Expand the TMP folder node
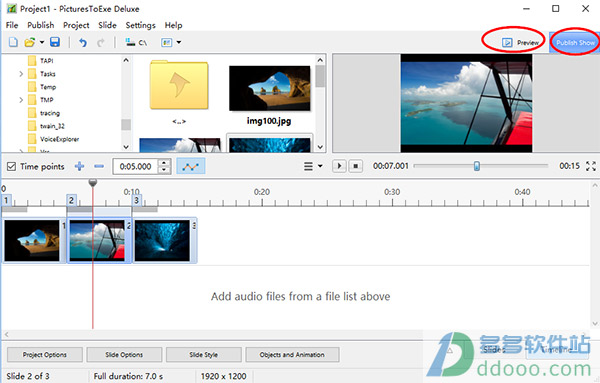 coord(21,100)
